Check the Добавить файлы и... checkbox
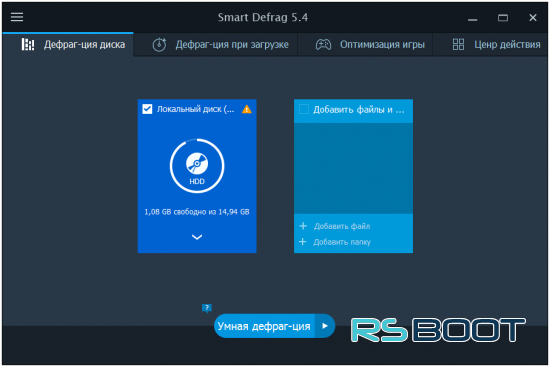The height and width of the screenshot is (367, 550). pos(304,109)
